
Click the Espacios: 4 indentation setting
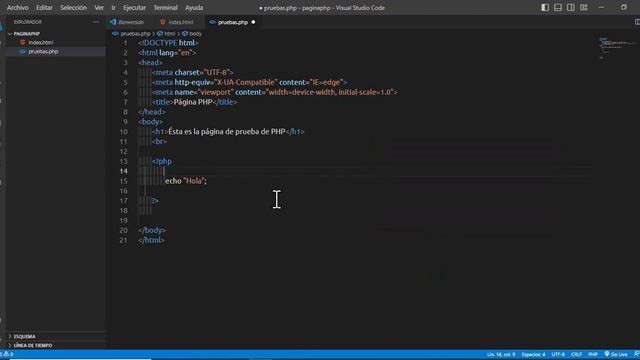(533, 354)
